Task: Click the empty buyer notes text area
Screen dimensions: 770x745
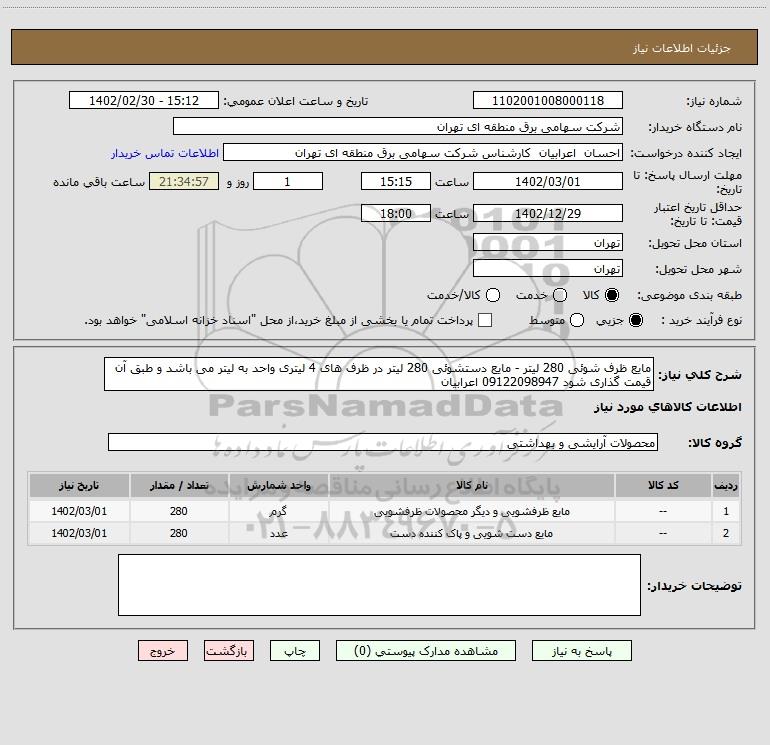Action: pos(379,584)
